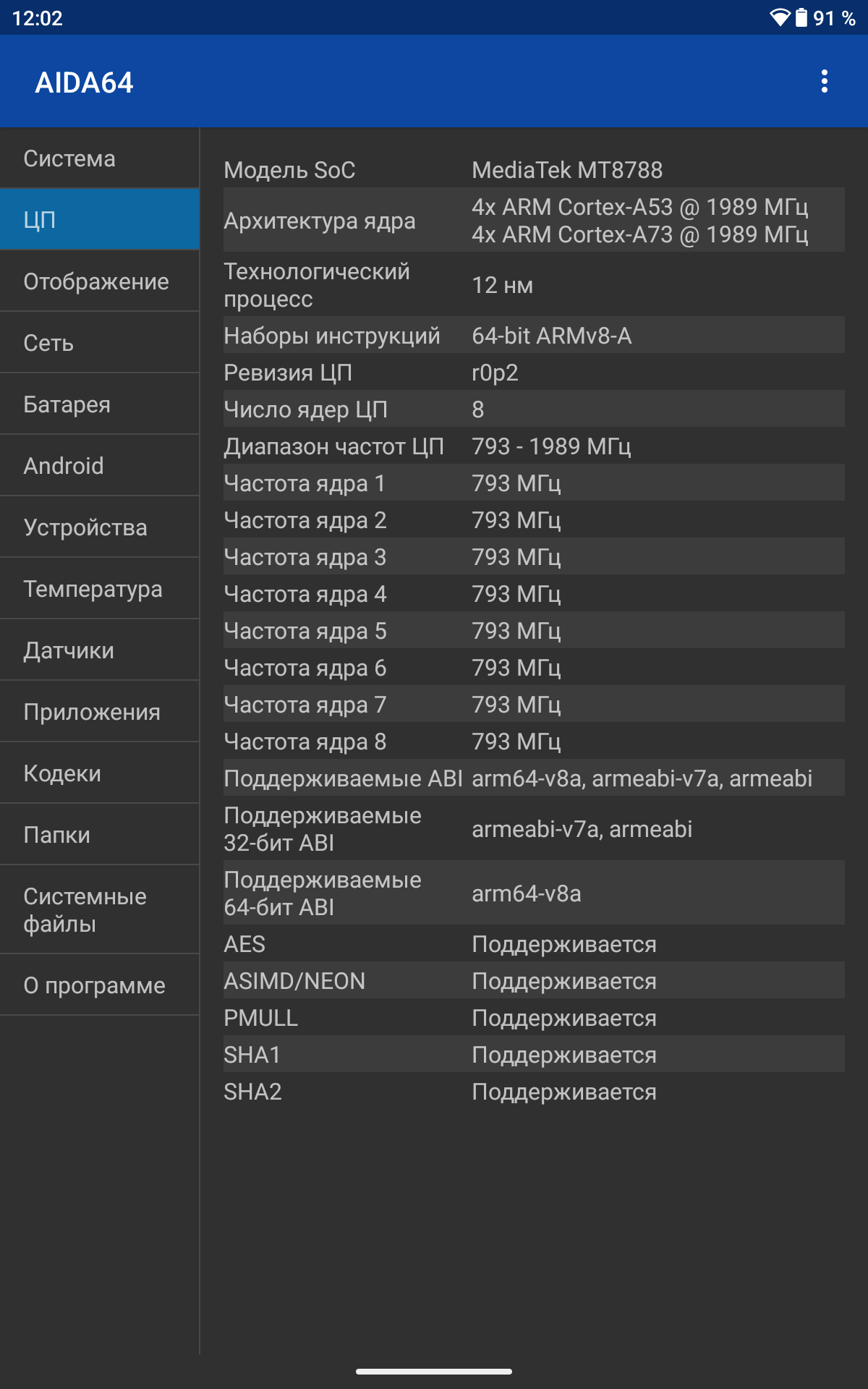Switch to the Кодеки section

point(100,773)
